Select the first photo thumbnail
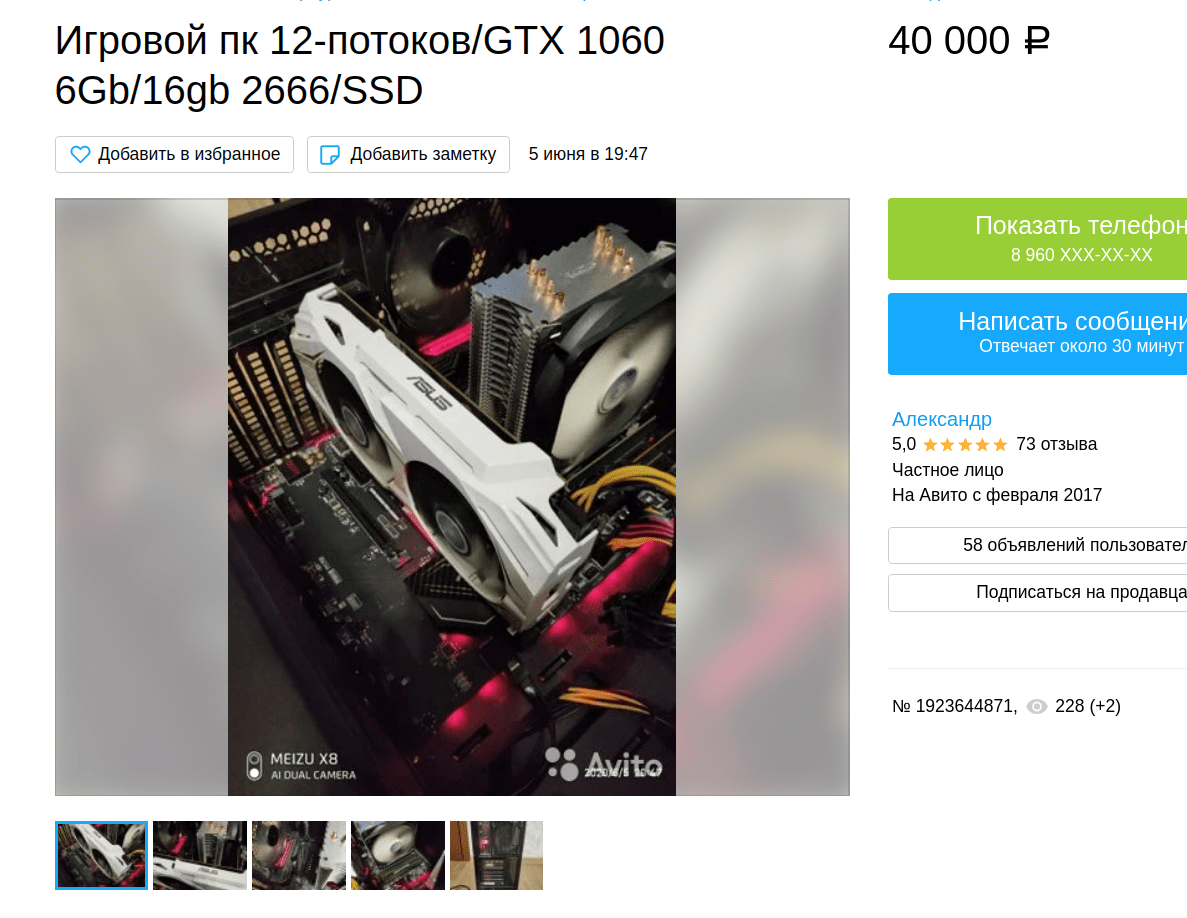The height and width of the screenshot is (918, 1187). pos(101,855)
